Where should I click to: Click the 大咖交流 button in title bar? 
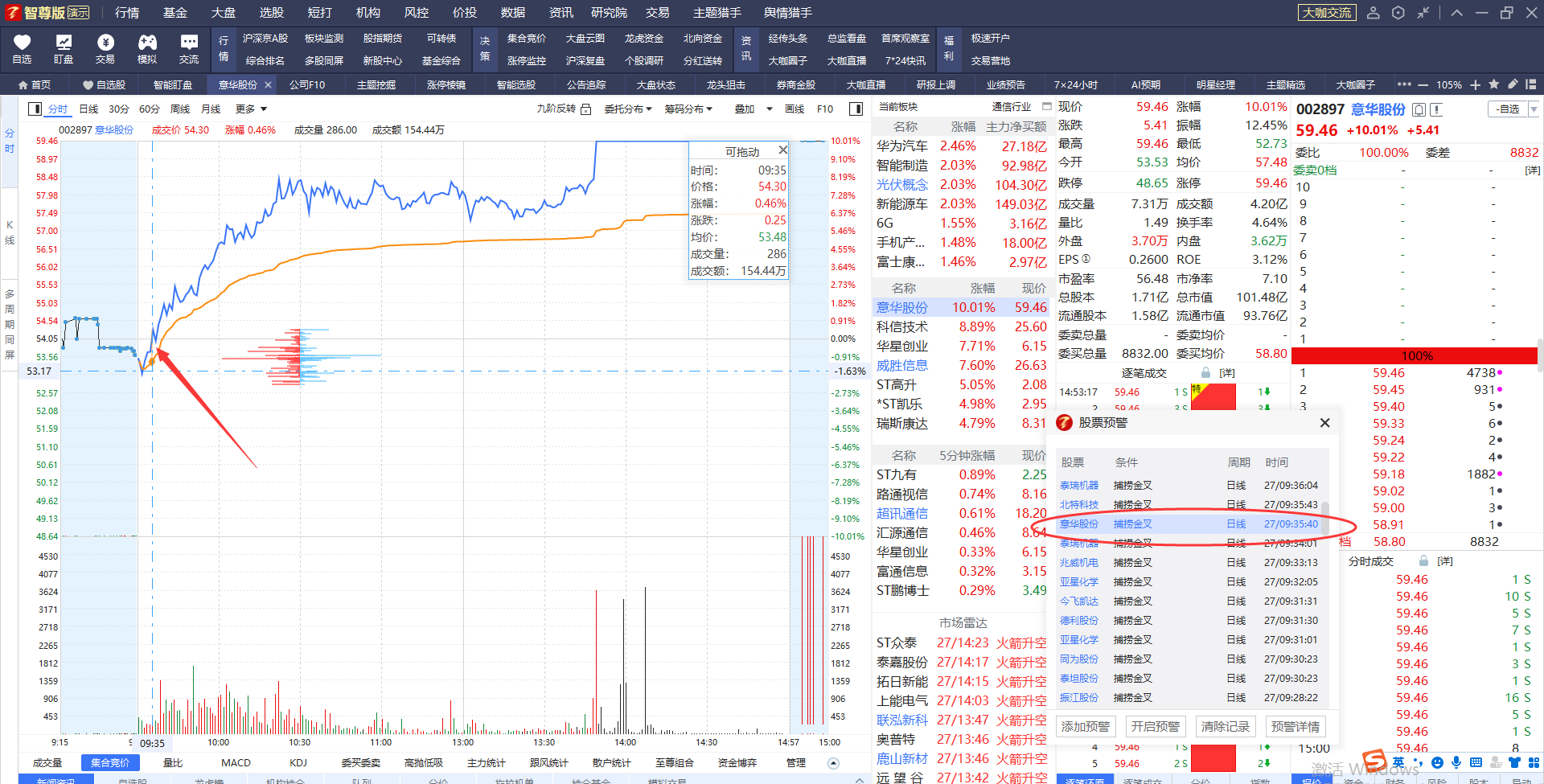click(x=1327, y=13)
